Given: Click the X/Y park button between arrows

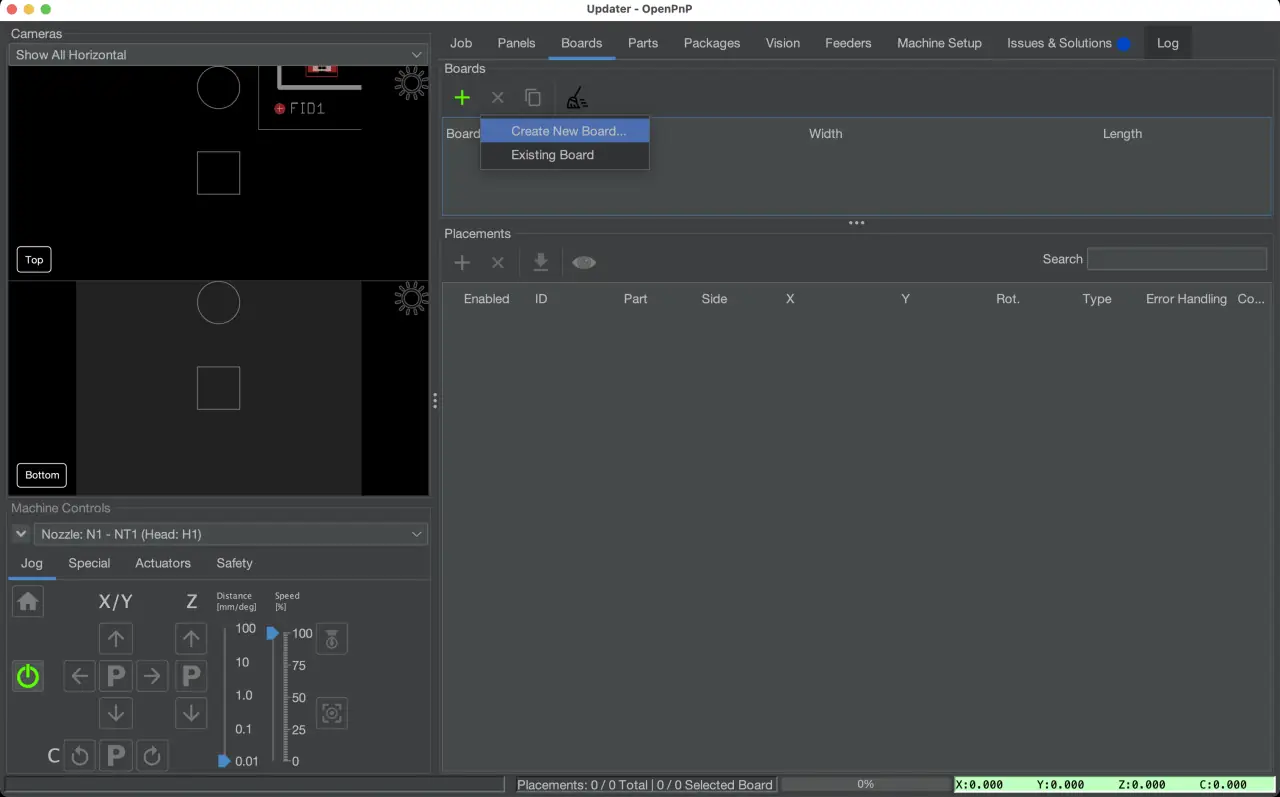Looking at the screenshot, I should (116, 676).
